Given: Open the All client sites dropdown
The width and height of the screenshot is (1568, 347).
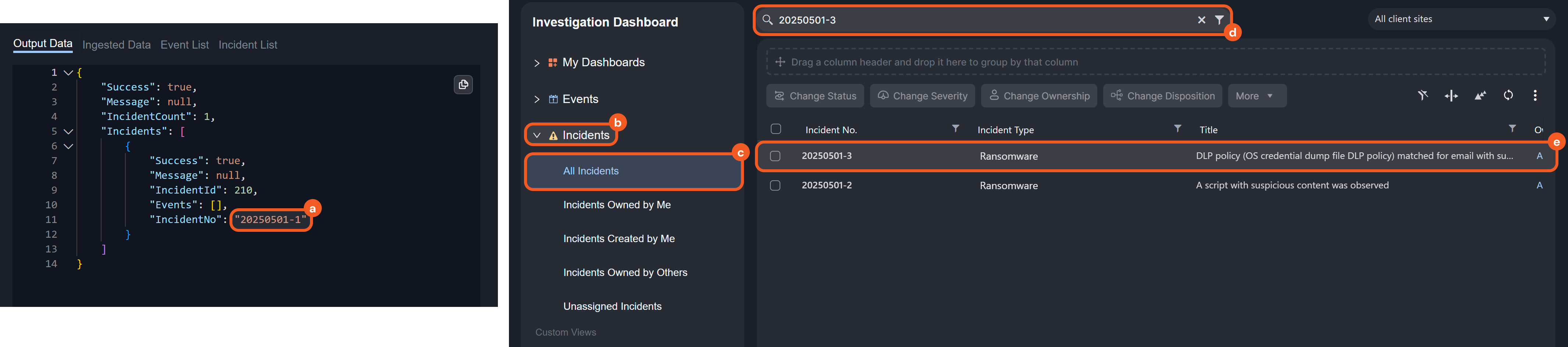Looking at the screenshot, I should click(1461, 19).
